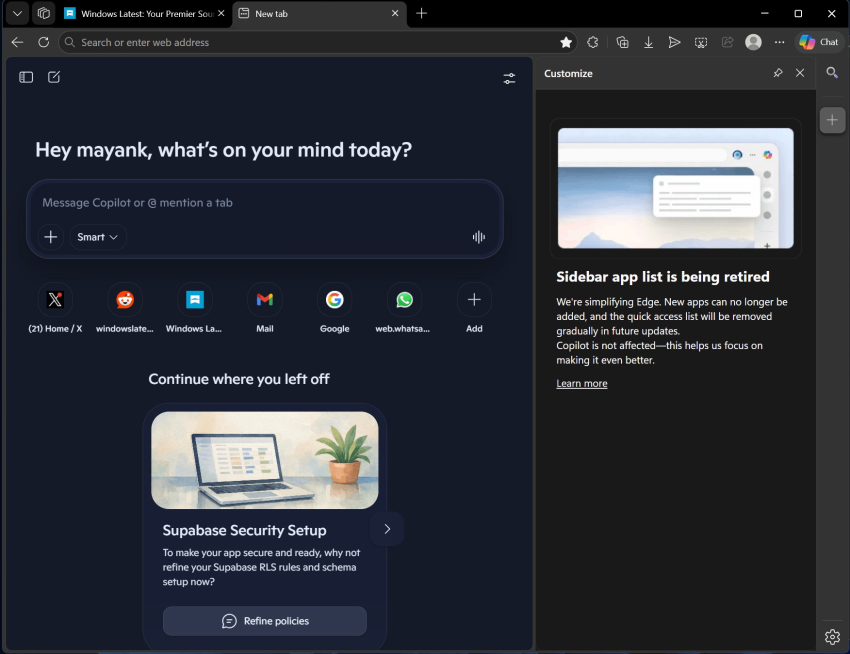The image size is (850, 654).
Task: Open the web.whatsa... shortcut
Action: point(404,307)
